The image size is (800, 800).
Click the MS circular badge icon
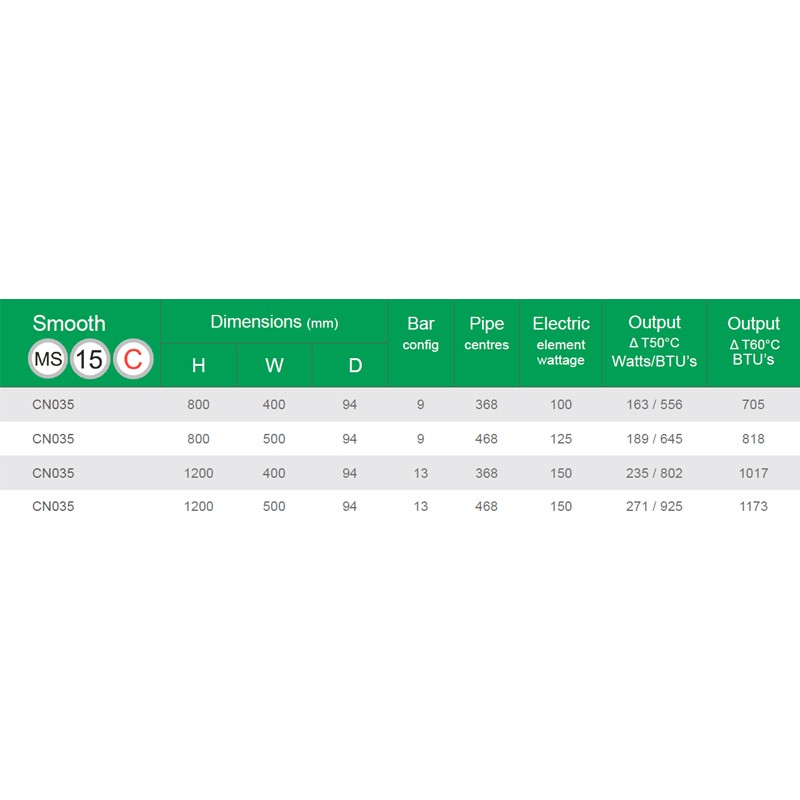47,359
